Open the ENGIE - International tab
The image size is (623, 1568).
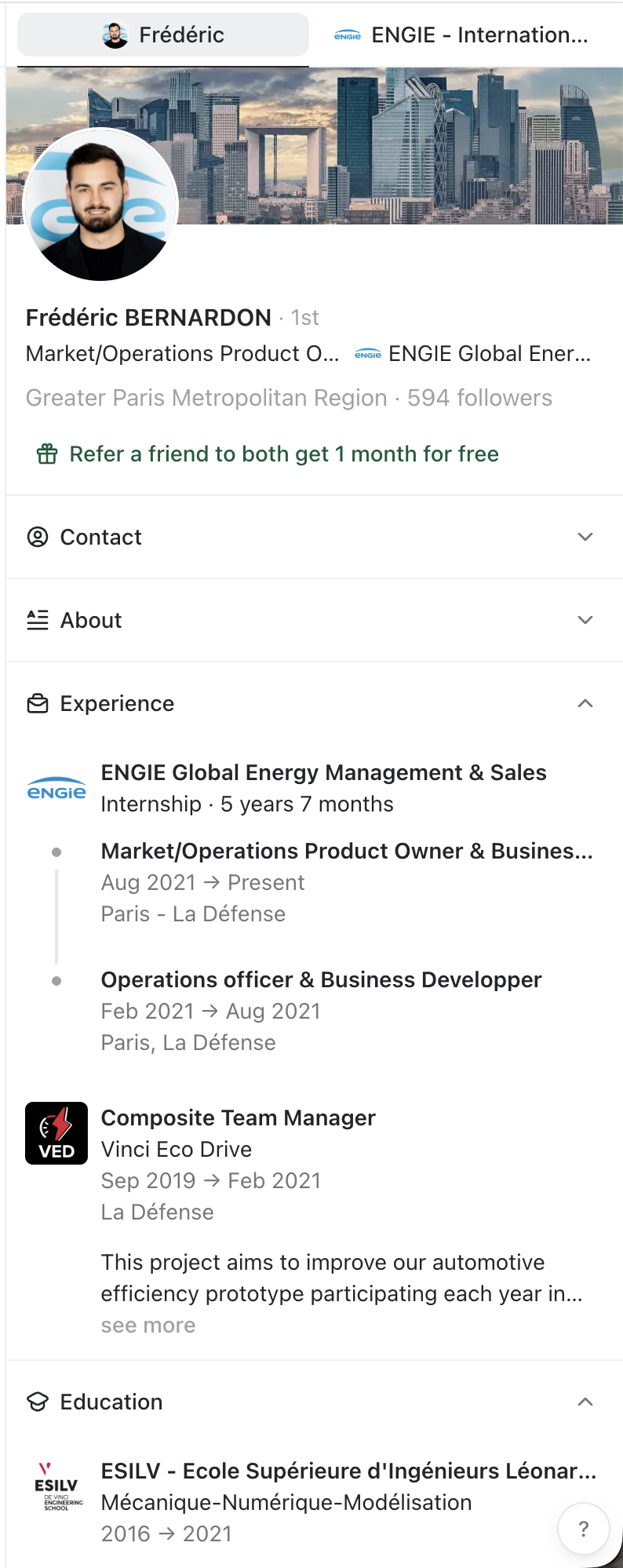461,35
